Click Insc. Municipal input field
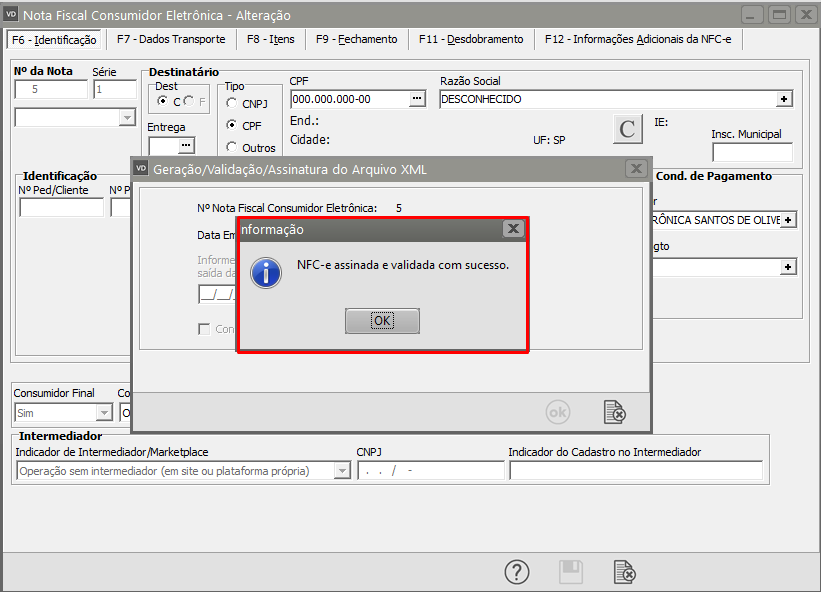 (x=752, y=152)
